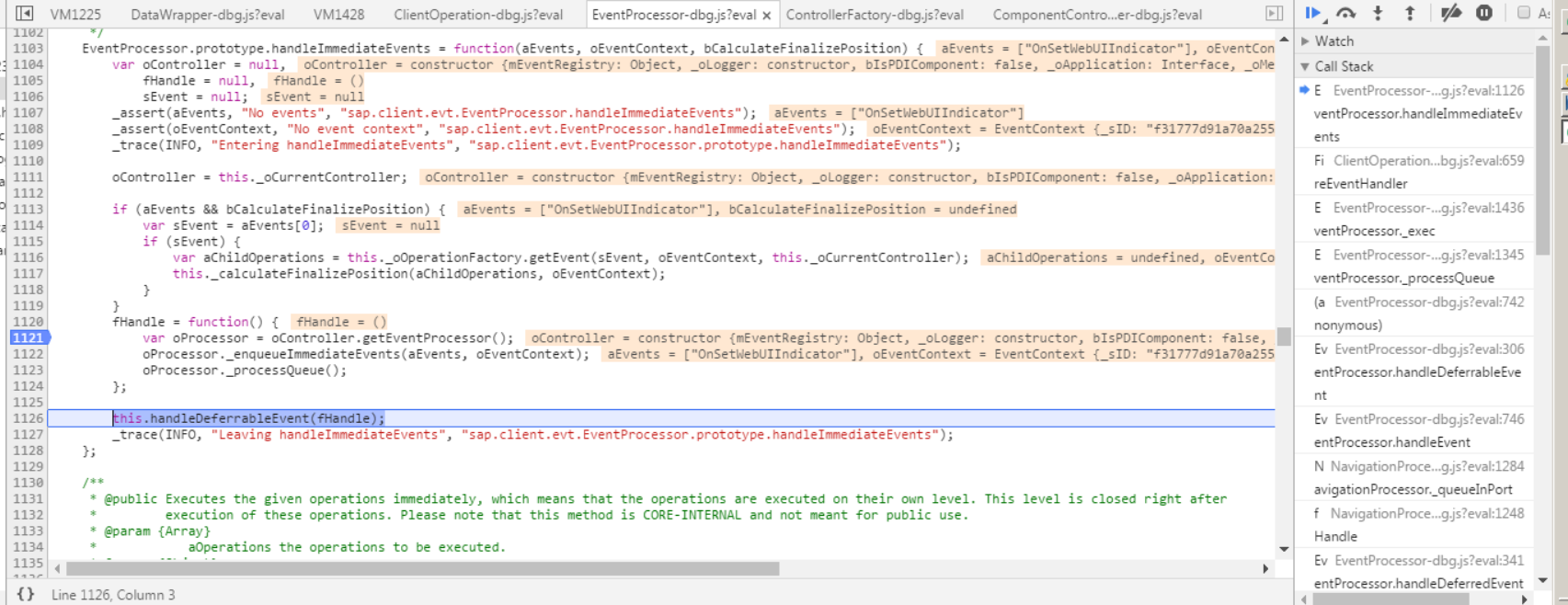This screenshot has width=1568, height=605.
Task: Pretty print source with braces icon
Action: click(x=26, y=594)
